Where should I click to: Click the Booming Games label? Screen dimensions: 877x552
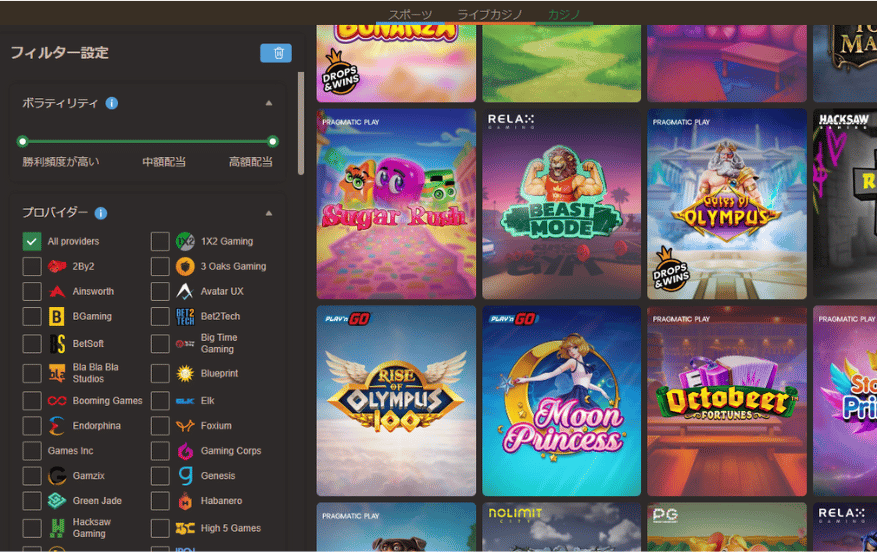point(107,401)
